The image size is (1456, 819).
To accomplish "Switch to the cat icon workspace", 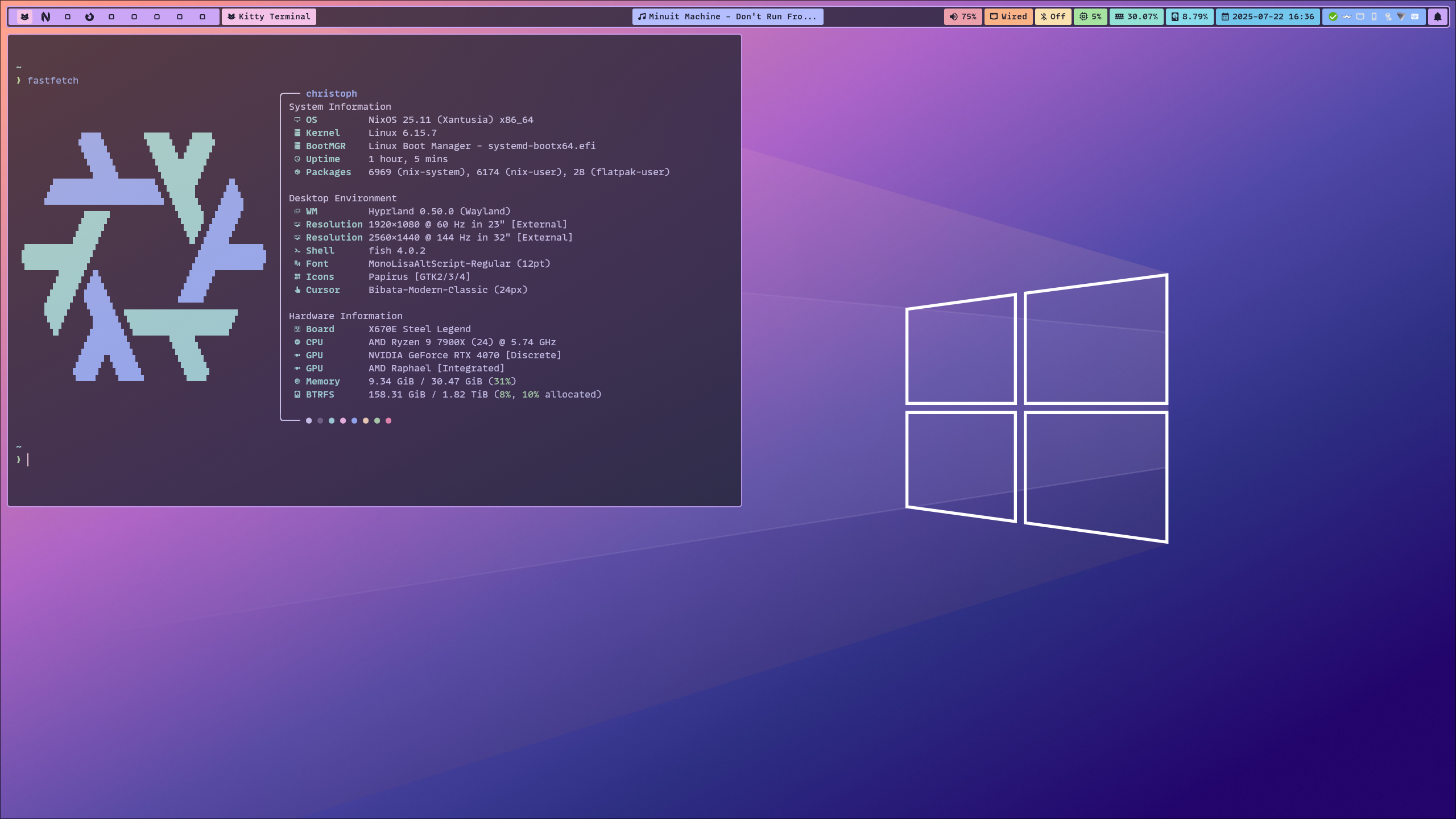I will pyautogui.click(x=24, y=16).
